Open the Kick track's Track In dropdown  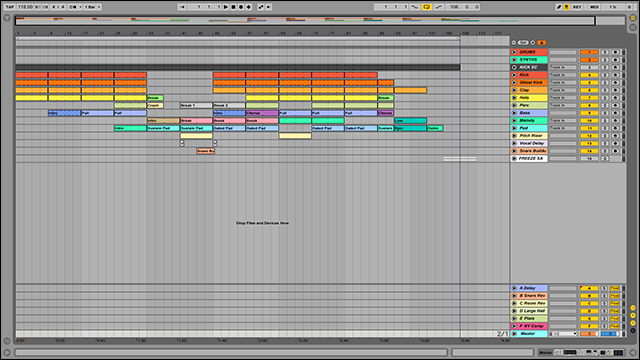(563, 75)
